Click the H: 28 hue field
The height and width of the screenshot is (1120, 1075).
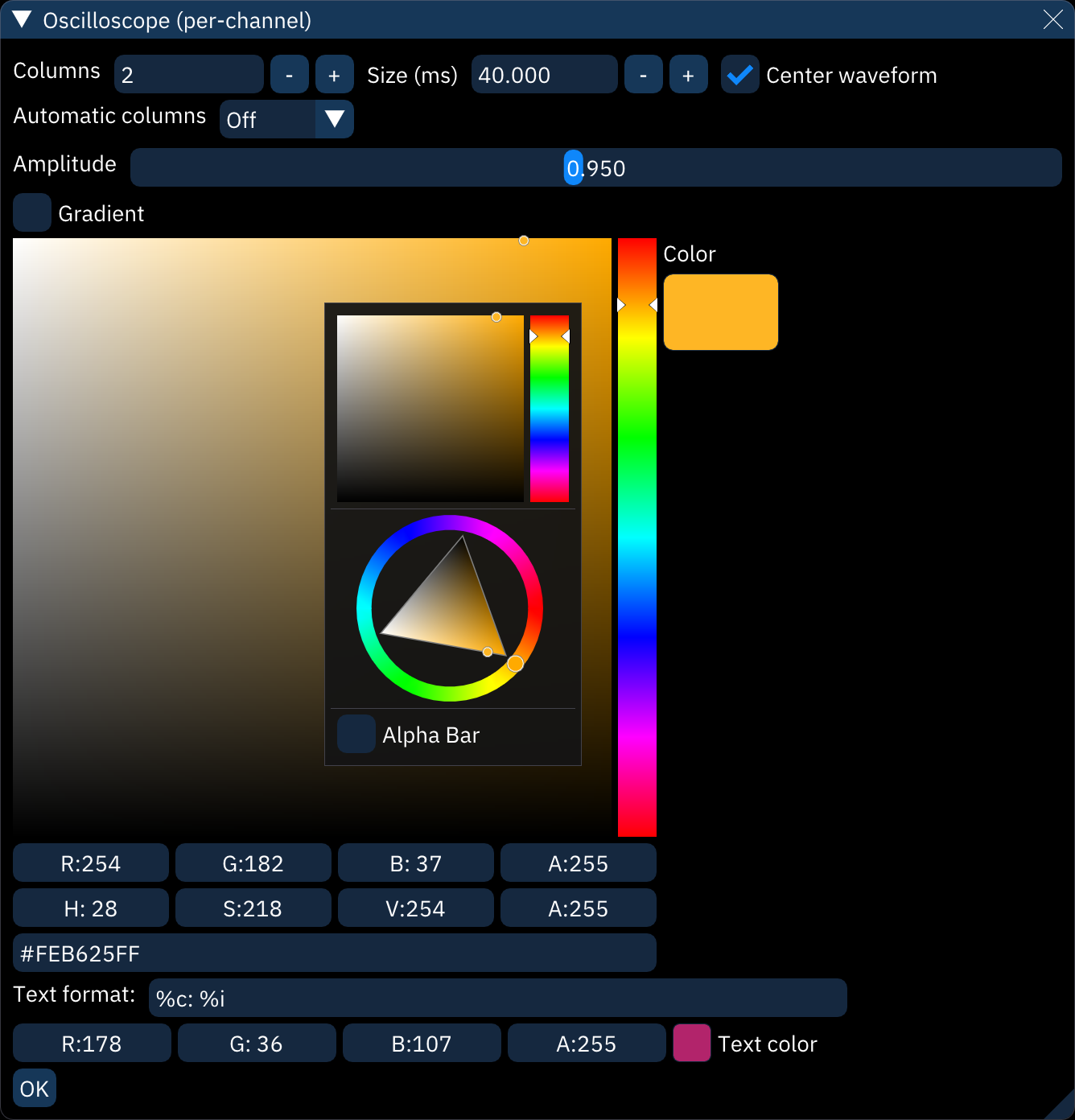click(x=91, y=908)
